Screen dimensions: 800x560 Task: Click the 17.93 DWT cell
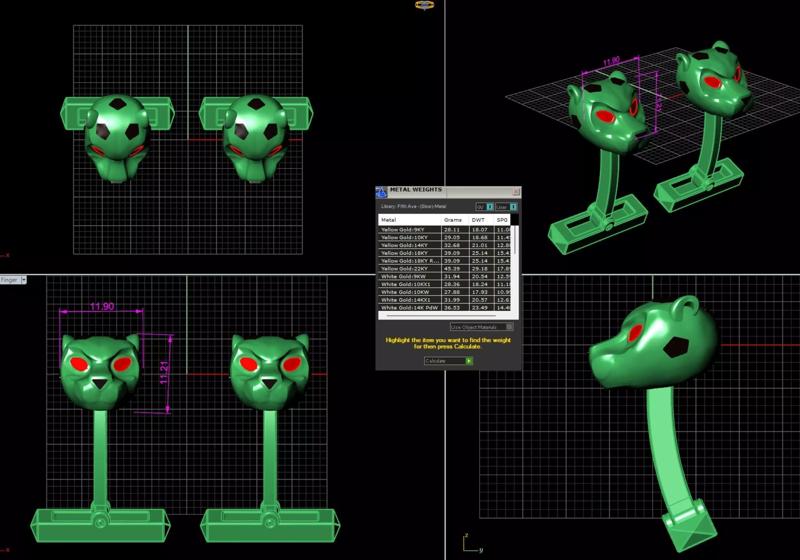coord(480,292)
